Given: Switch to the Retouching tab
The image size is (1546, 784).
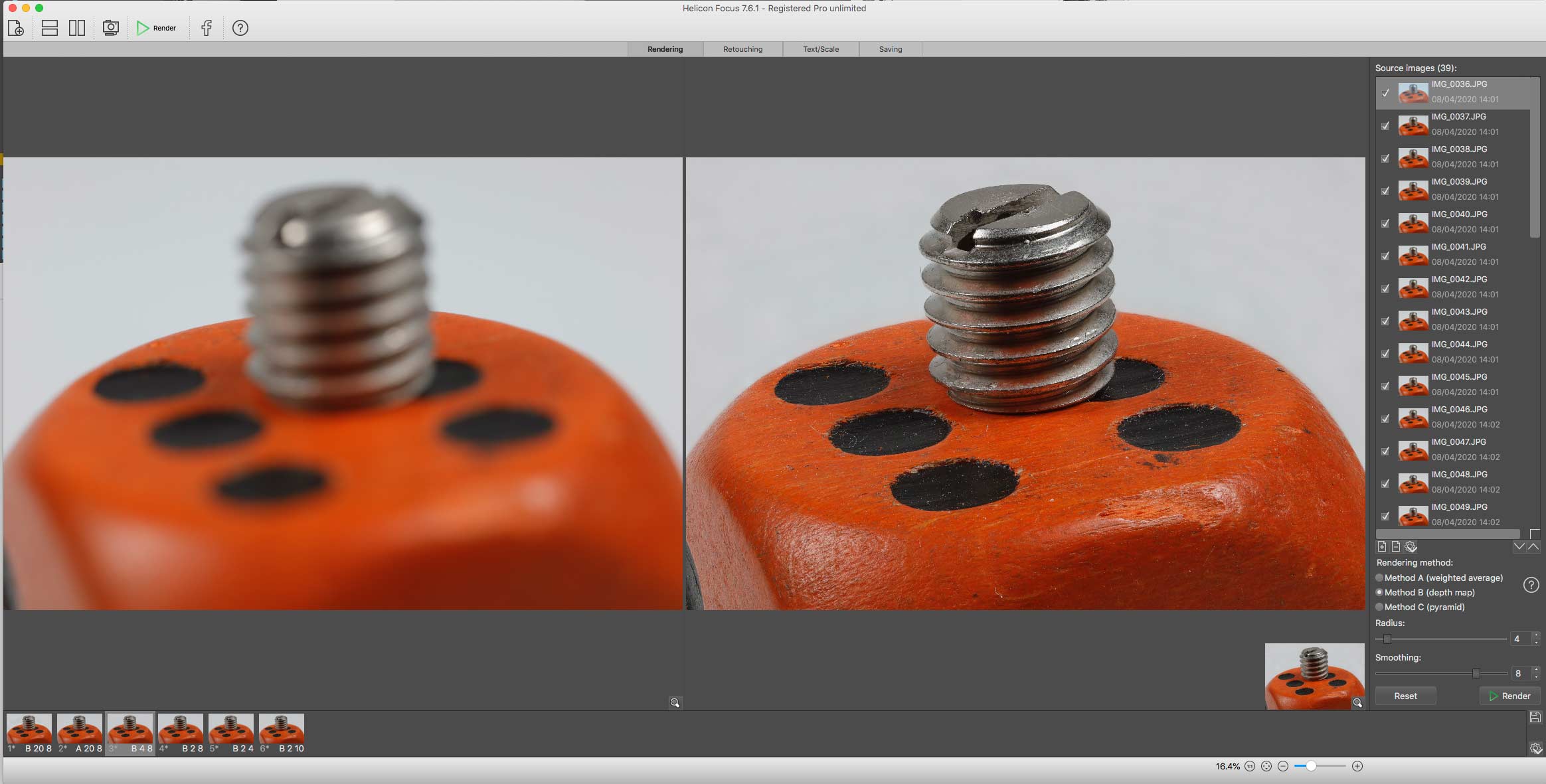Looking at the screenshot, I should click(x=742, y=49).
